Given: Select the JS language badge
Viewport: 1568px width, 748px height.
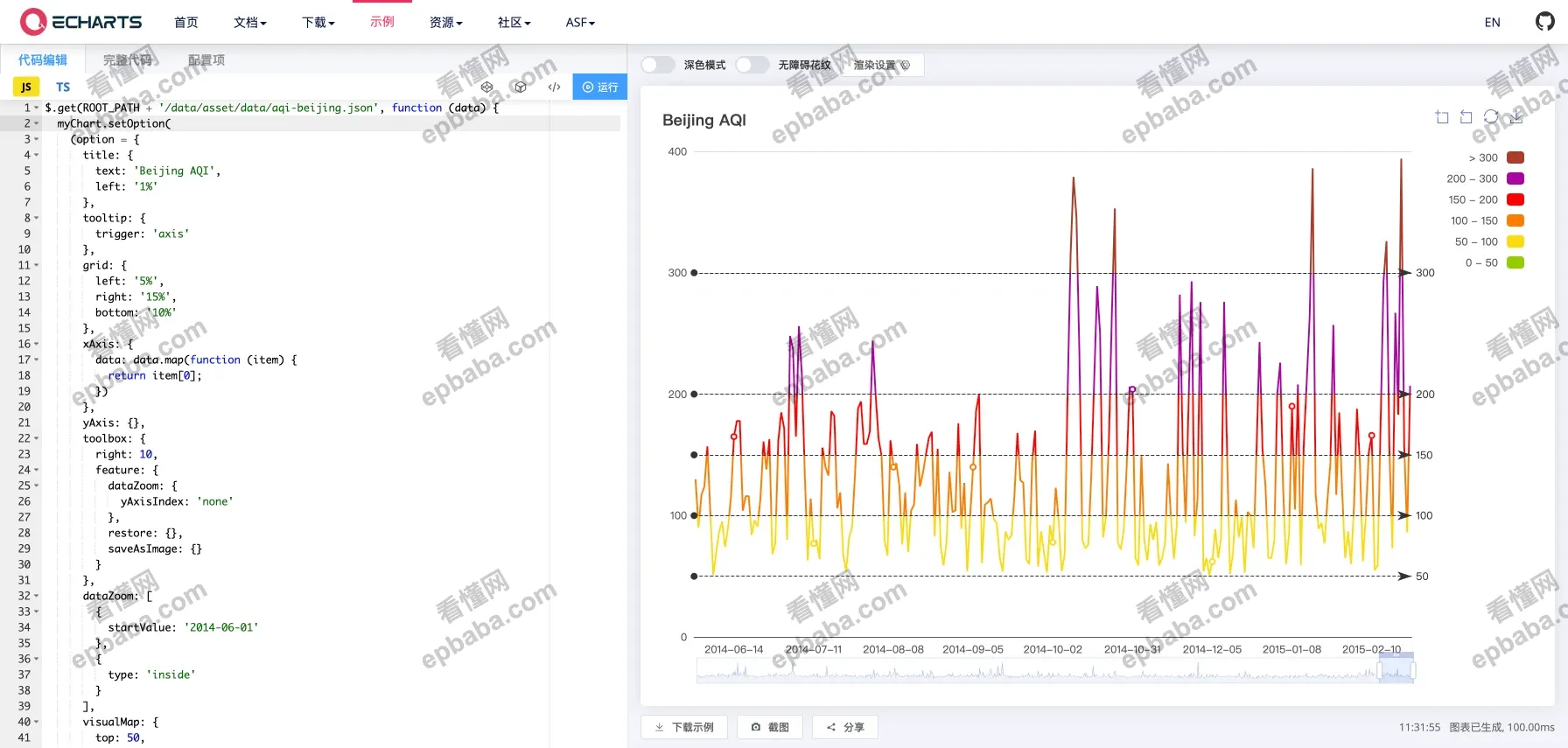Looking at the screenshot, I should pyautogui.click(x=25, y=87).
